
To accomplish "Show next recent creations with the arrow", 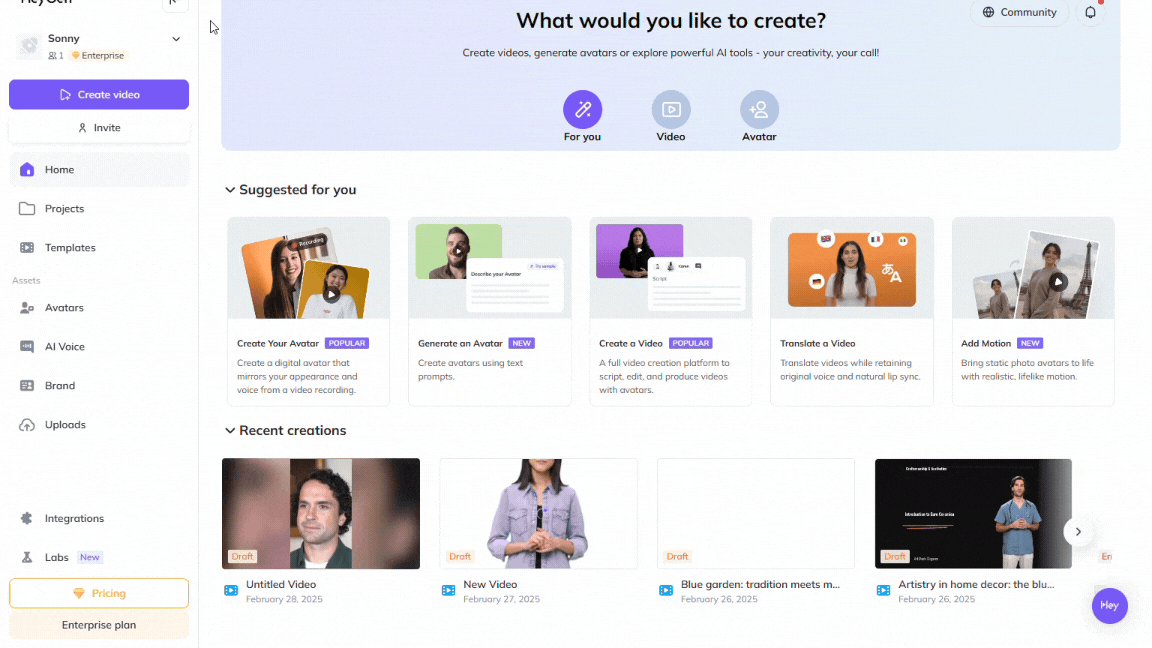I will tap(1078, 531).
